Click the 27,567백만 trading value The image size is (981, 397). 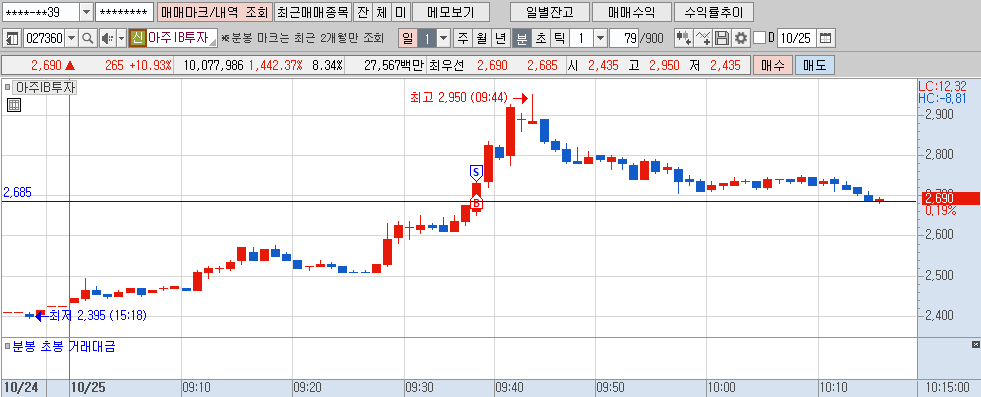[394, 65]
